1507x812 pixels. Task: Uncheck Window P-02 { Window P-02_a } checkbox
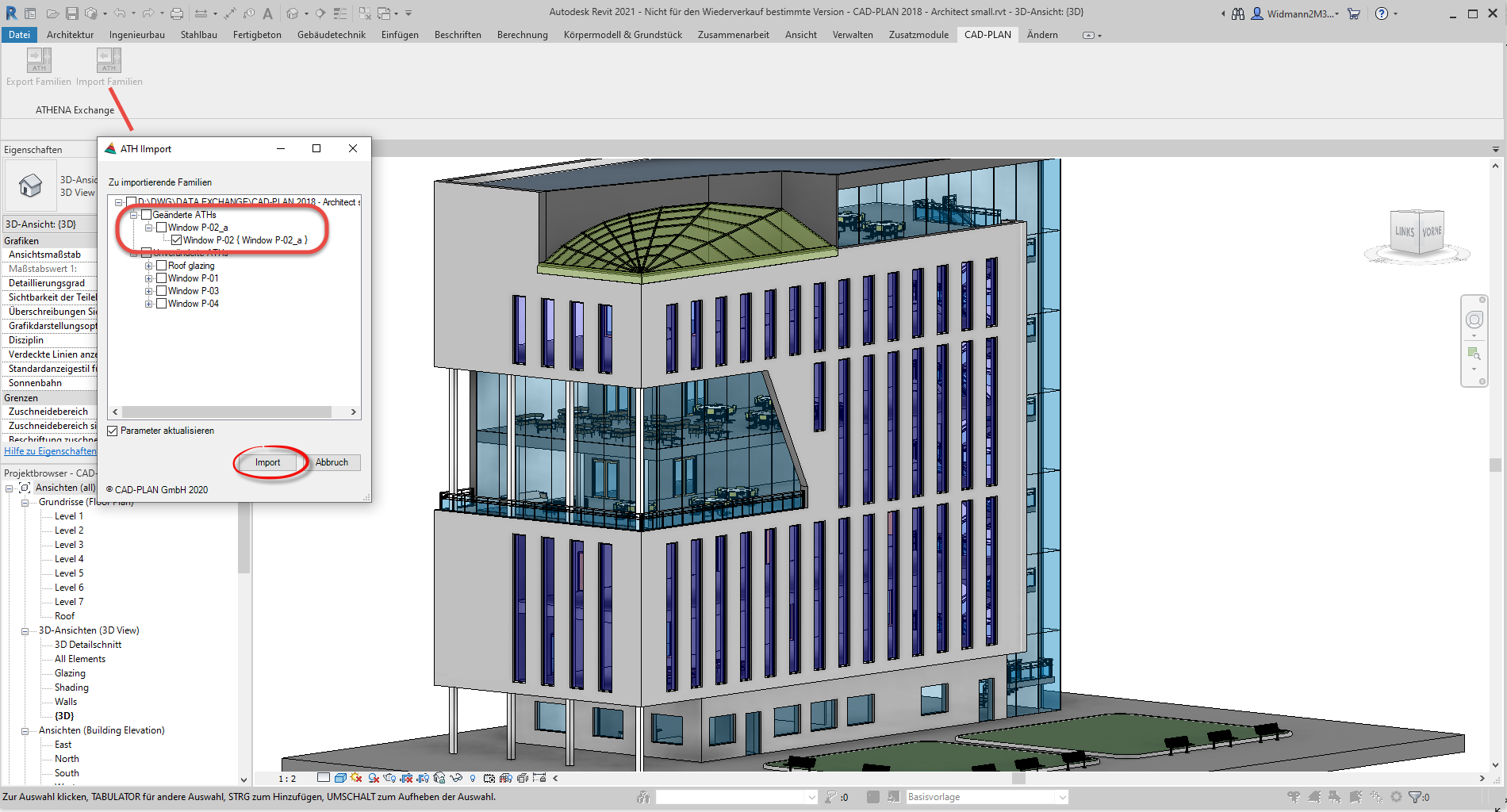(176, 240)
